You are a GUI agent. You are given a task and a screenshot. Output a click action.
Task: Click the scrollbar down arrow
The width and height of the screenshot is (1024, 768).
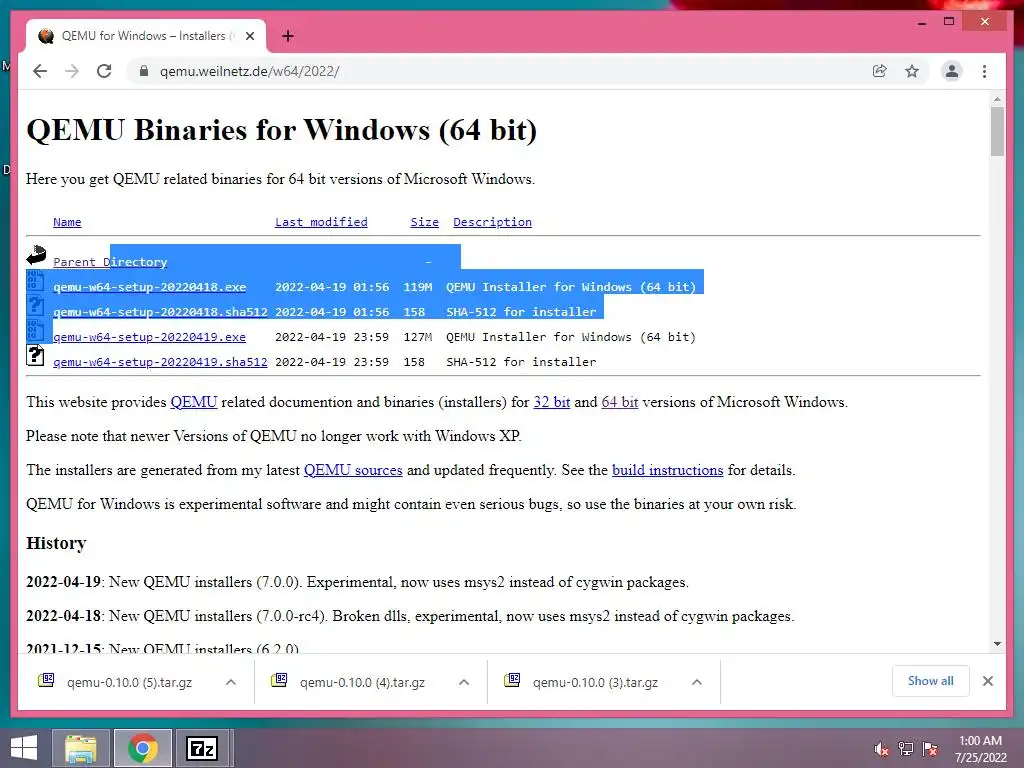pyautogui.click(x=997, y=644)
